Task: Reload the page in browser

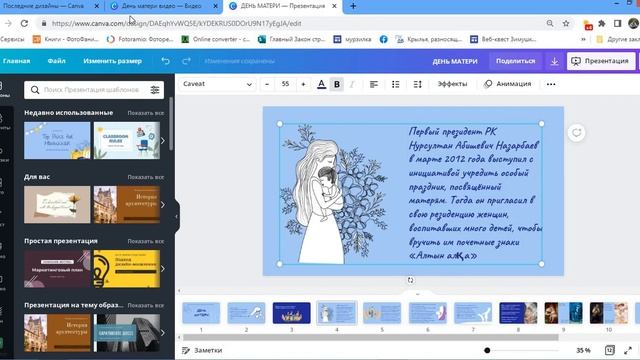Action: (24, 23)
